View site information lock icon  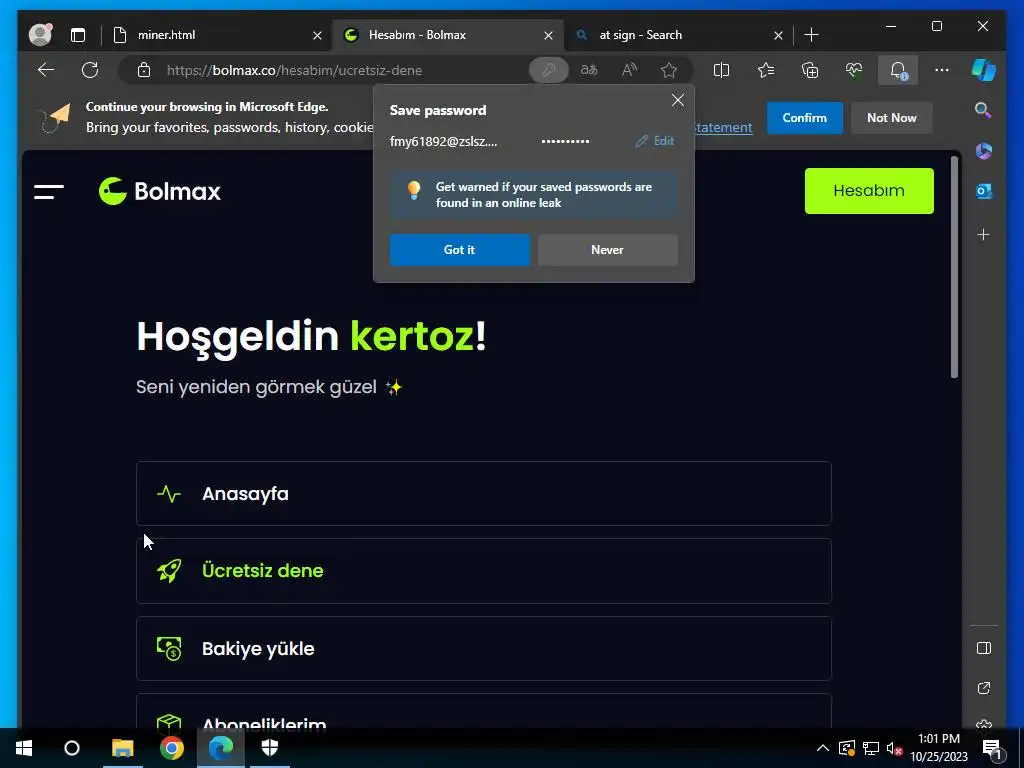point(144,70)
